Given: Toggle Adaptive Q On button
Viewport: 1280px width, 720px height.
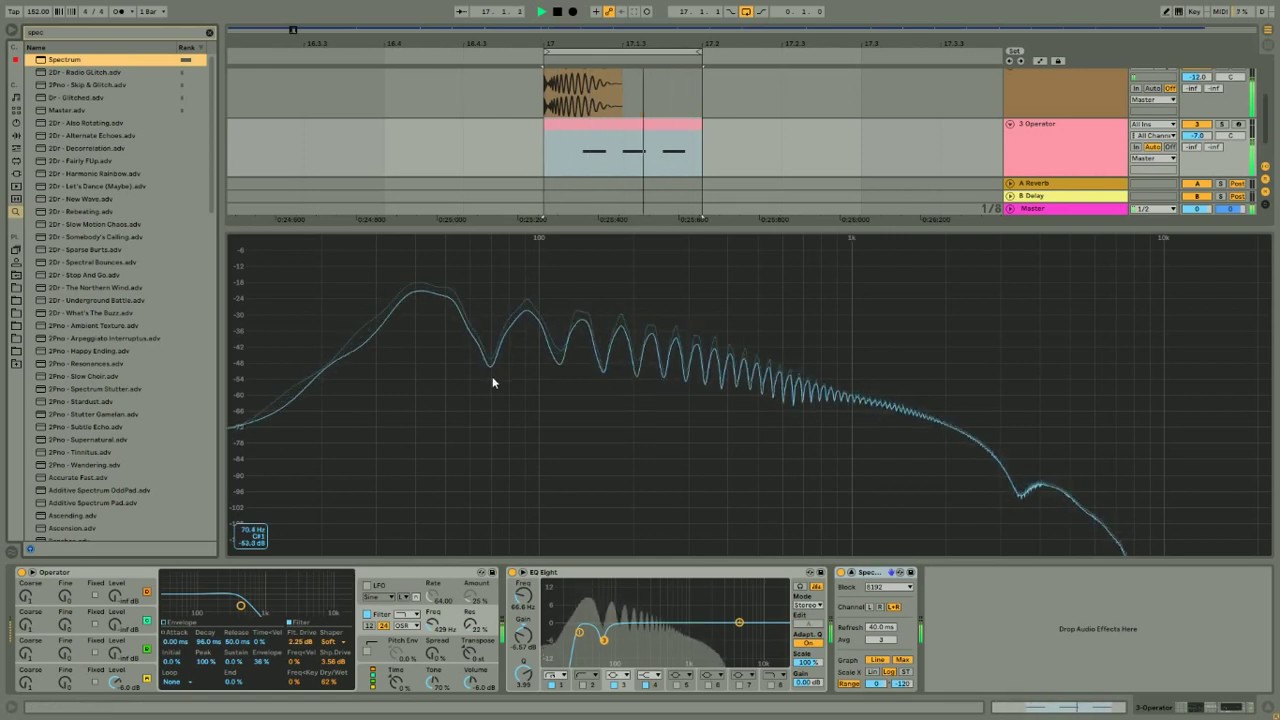Looking at the screenshot, I should [808, 643].
